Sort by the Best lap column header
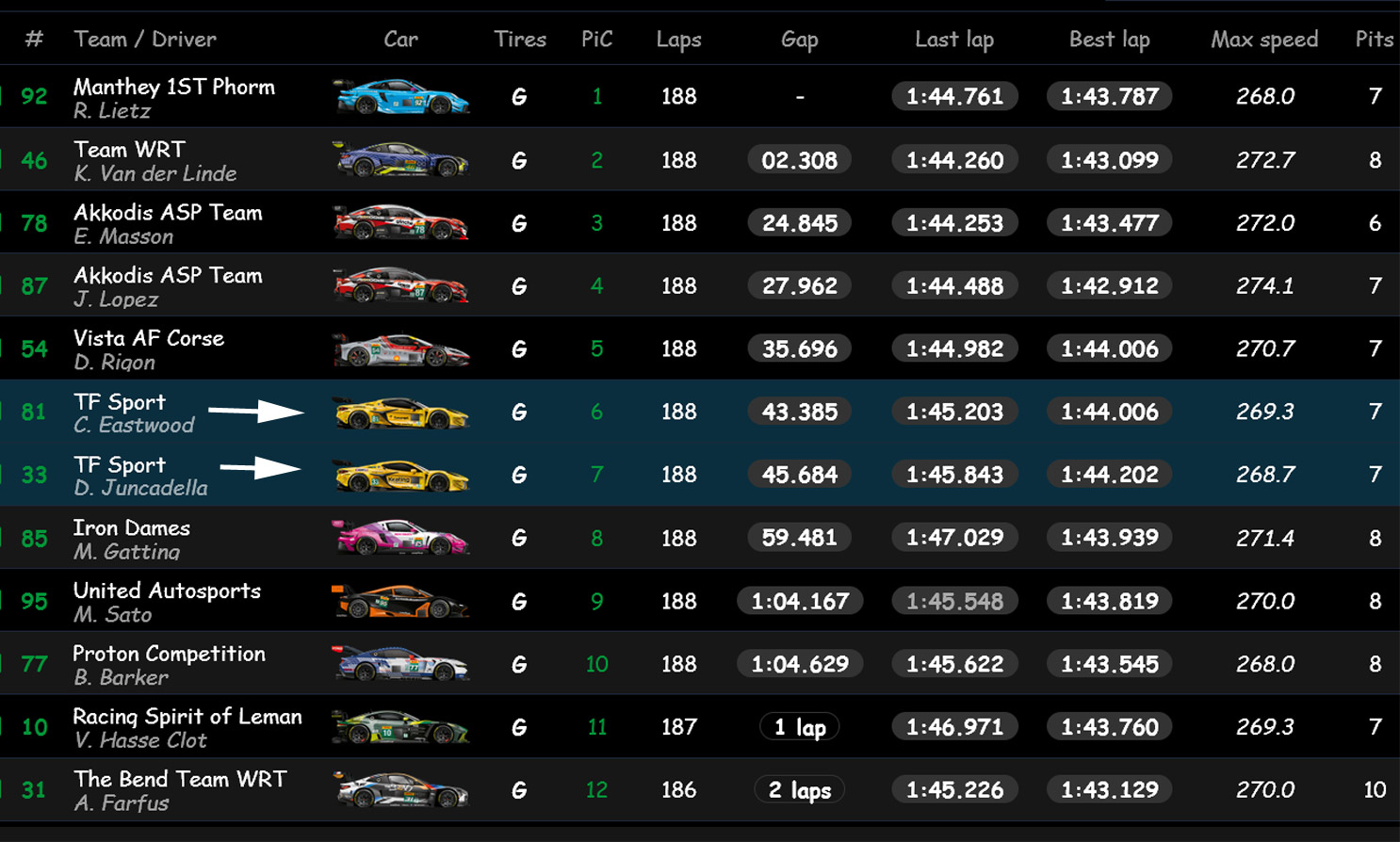 (x=1109, y=40)
